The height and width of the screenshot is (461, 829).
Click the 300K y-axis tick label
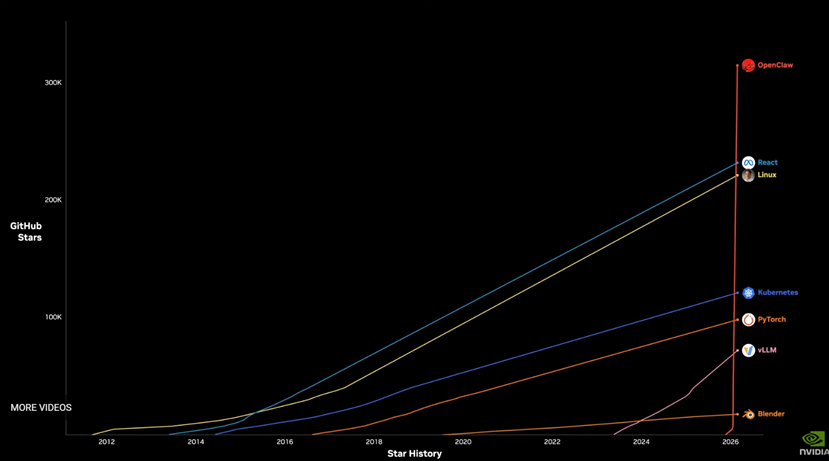coord(53,83)
